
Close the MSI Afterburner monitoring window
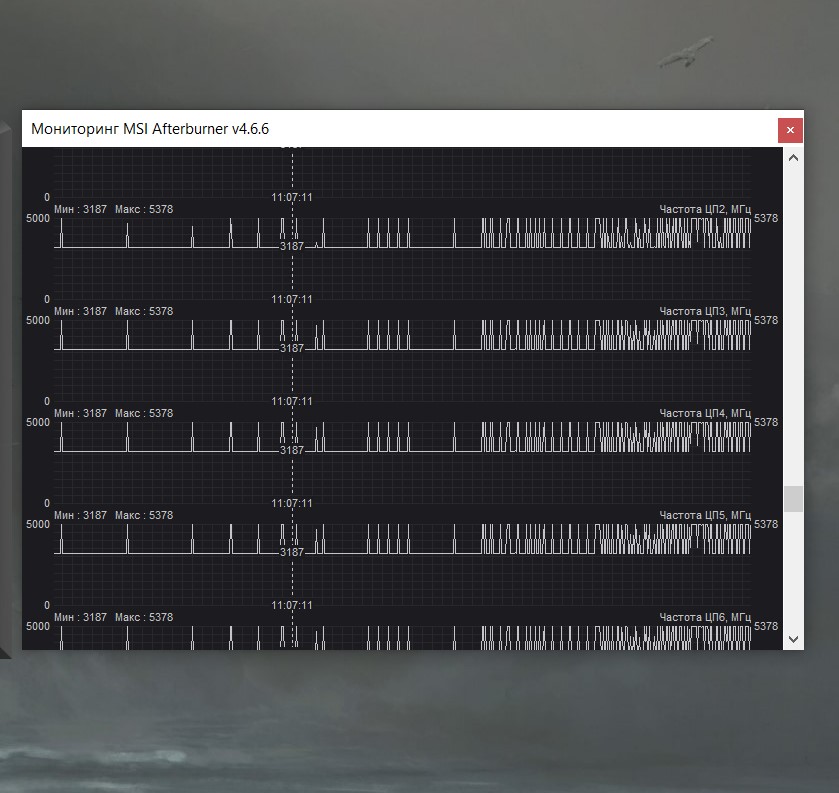[x=790, y=130]
